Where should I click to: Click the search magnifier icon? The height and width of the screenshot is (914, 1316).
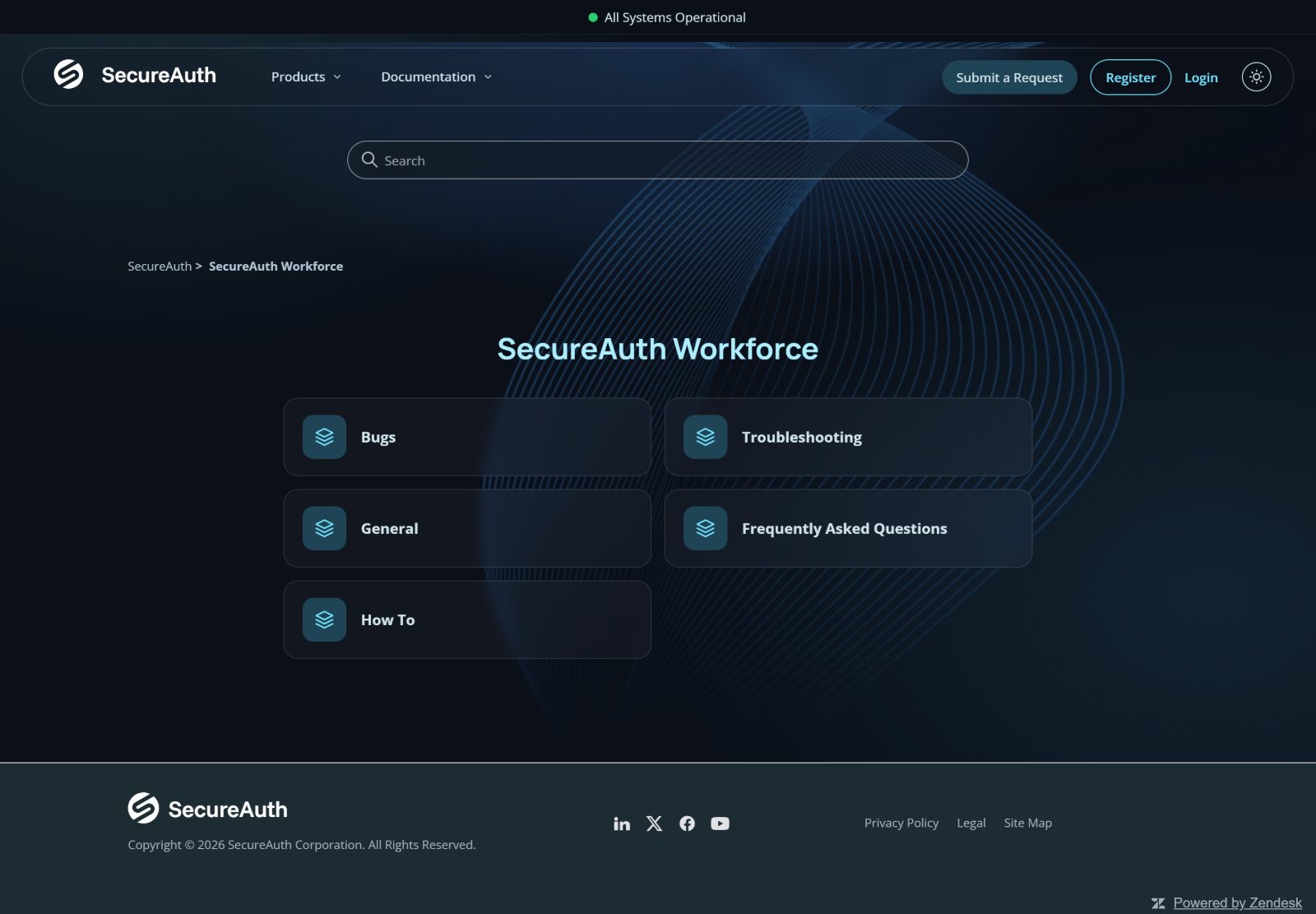point(369,160)
